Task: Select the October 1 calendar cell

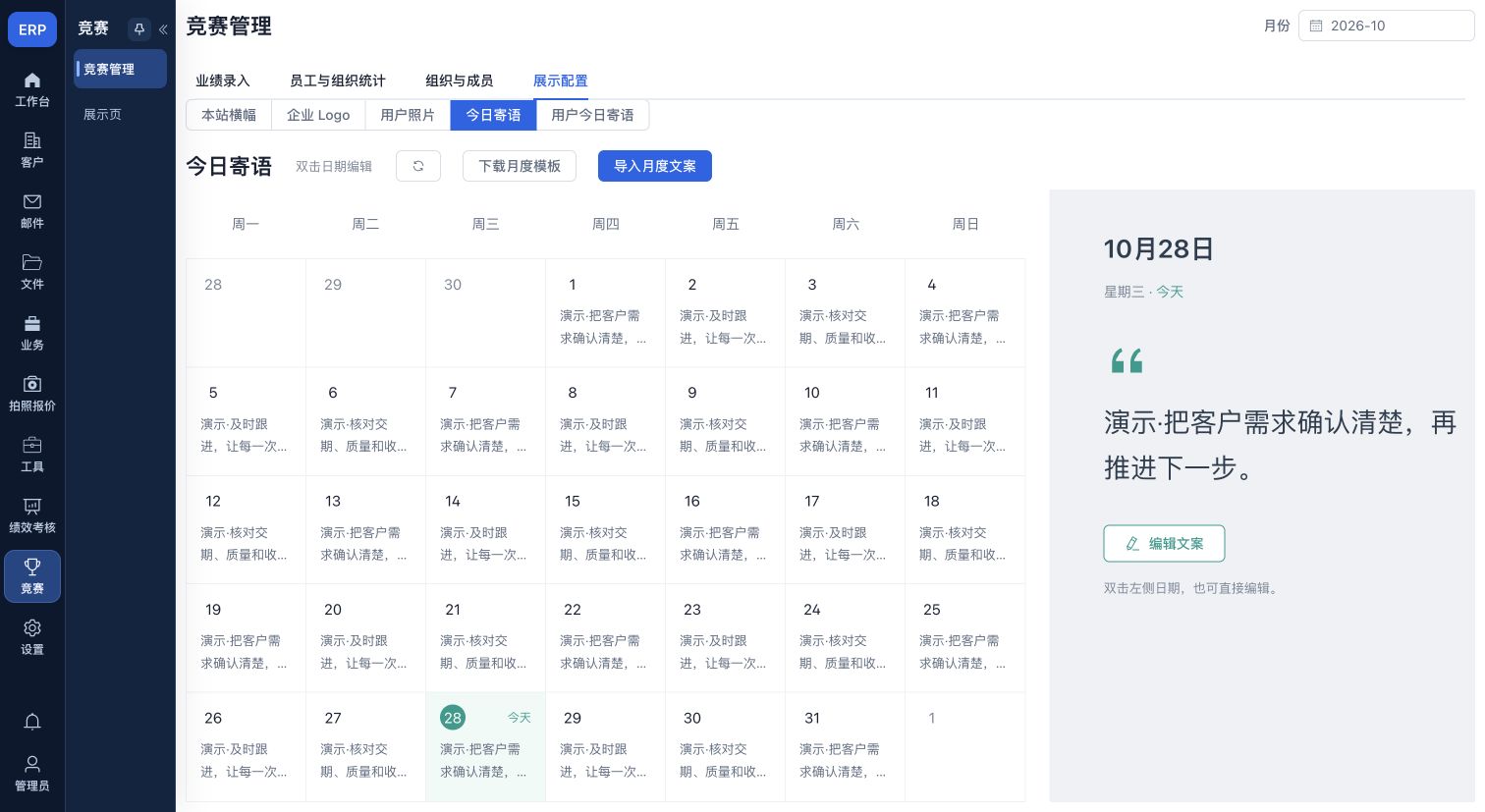Action: click(605, 313)
